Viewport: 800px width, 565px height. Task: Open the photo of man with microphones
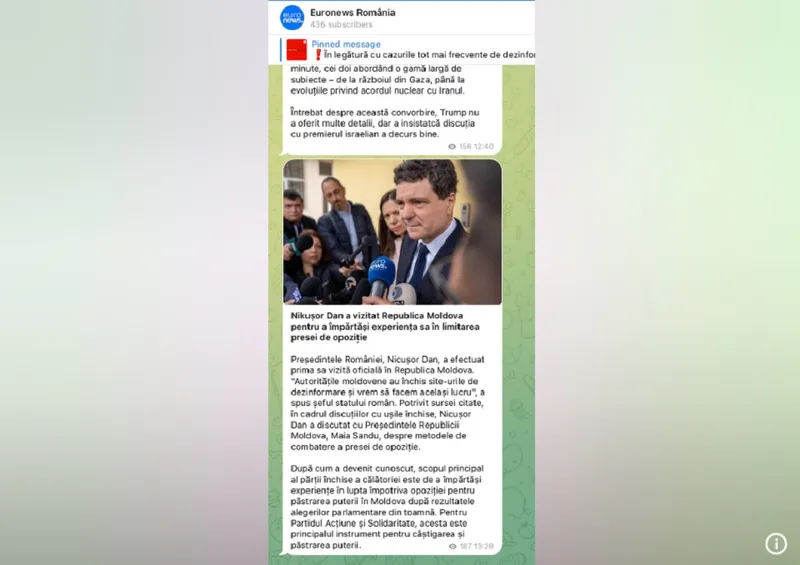pos(392,232)
